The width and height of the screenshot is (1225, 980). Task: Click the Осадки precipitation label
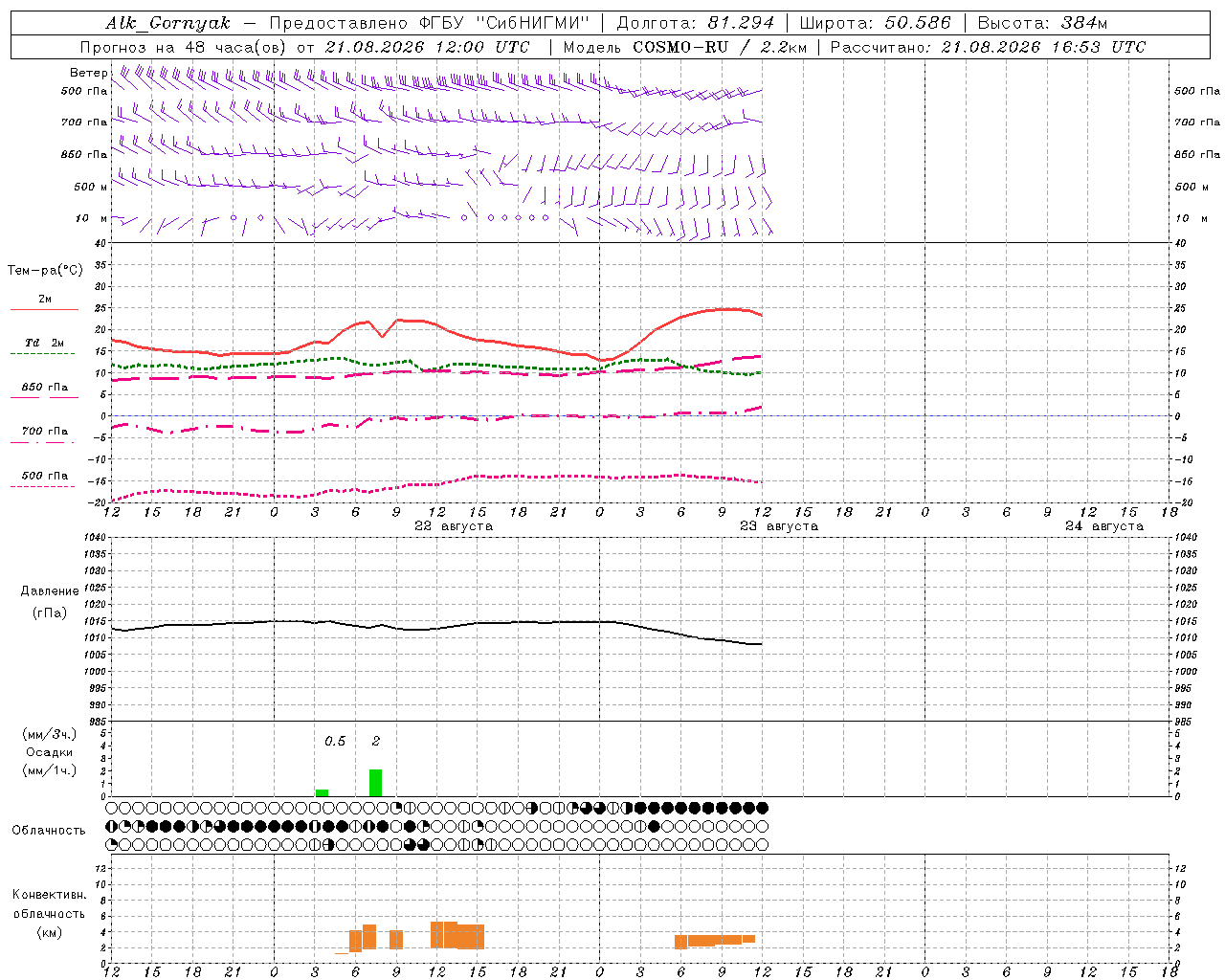(50, 752)
